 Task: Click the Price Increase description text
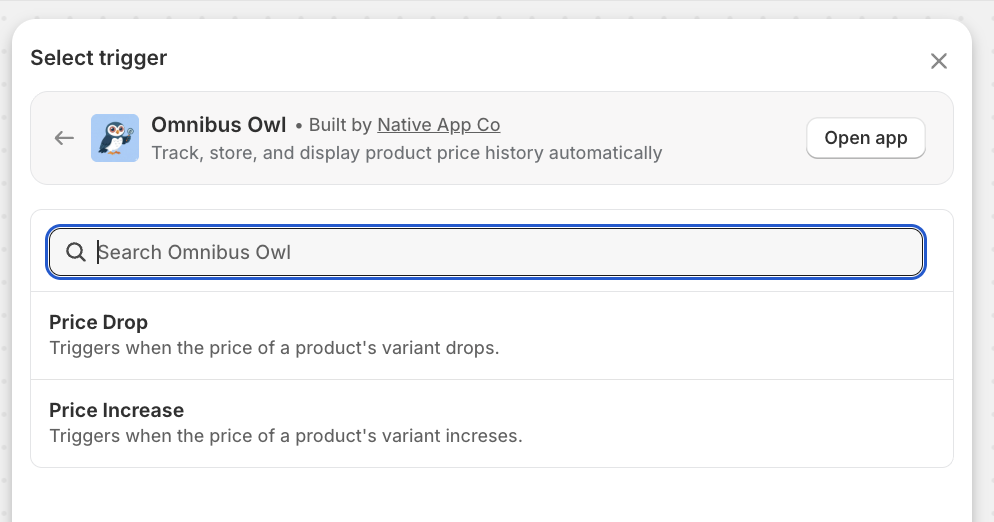[x=285, y=436]
